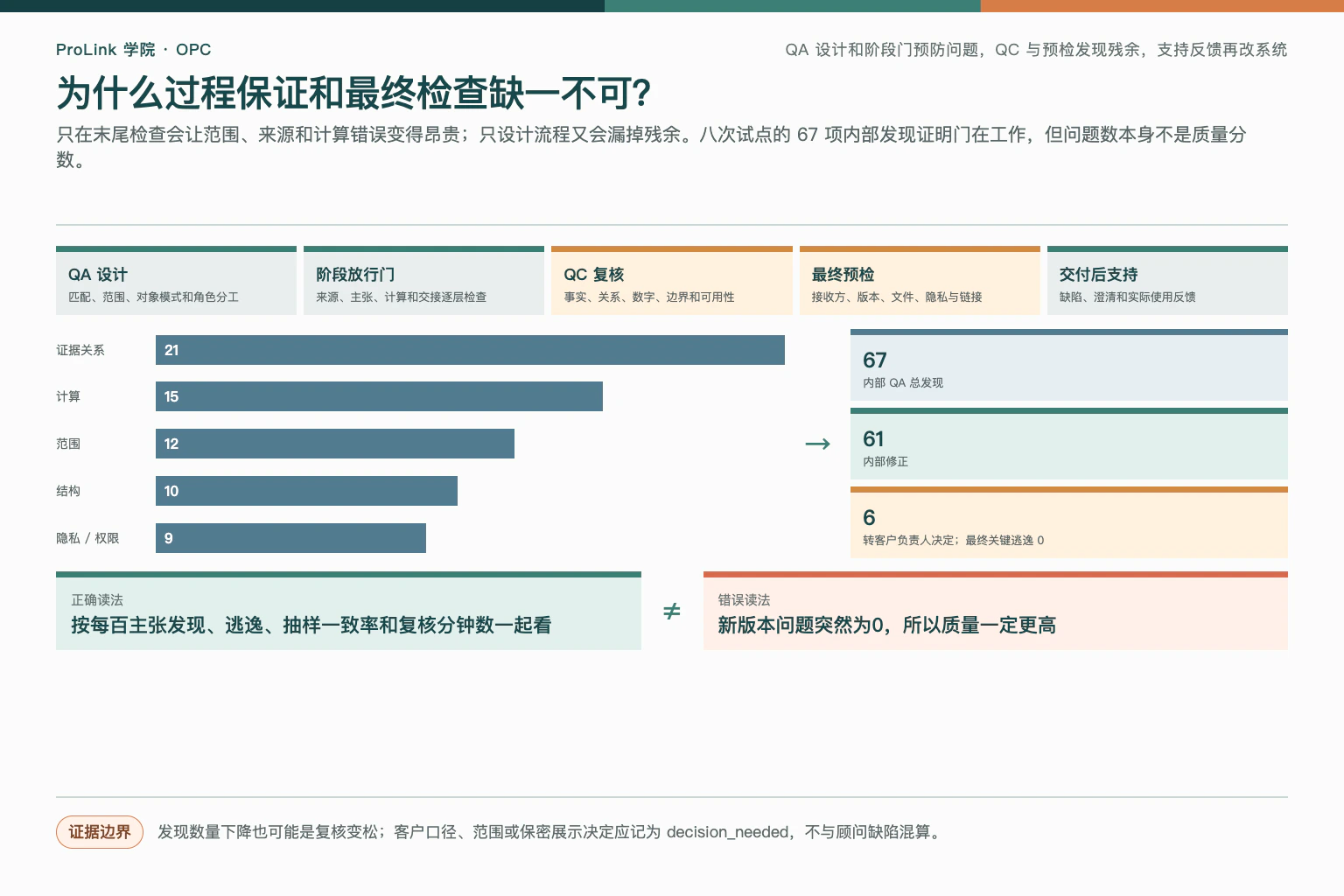Click '事实、关系、数字、边界和可用性' description
This screenshot has width=1344, height=896.
(648, 297)
